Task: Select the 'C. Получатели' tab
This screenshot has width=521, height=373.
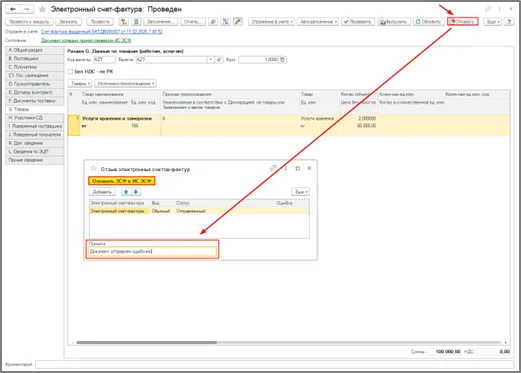Action: [35, 67]
